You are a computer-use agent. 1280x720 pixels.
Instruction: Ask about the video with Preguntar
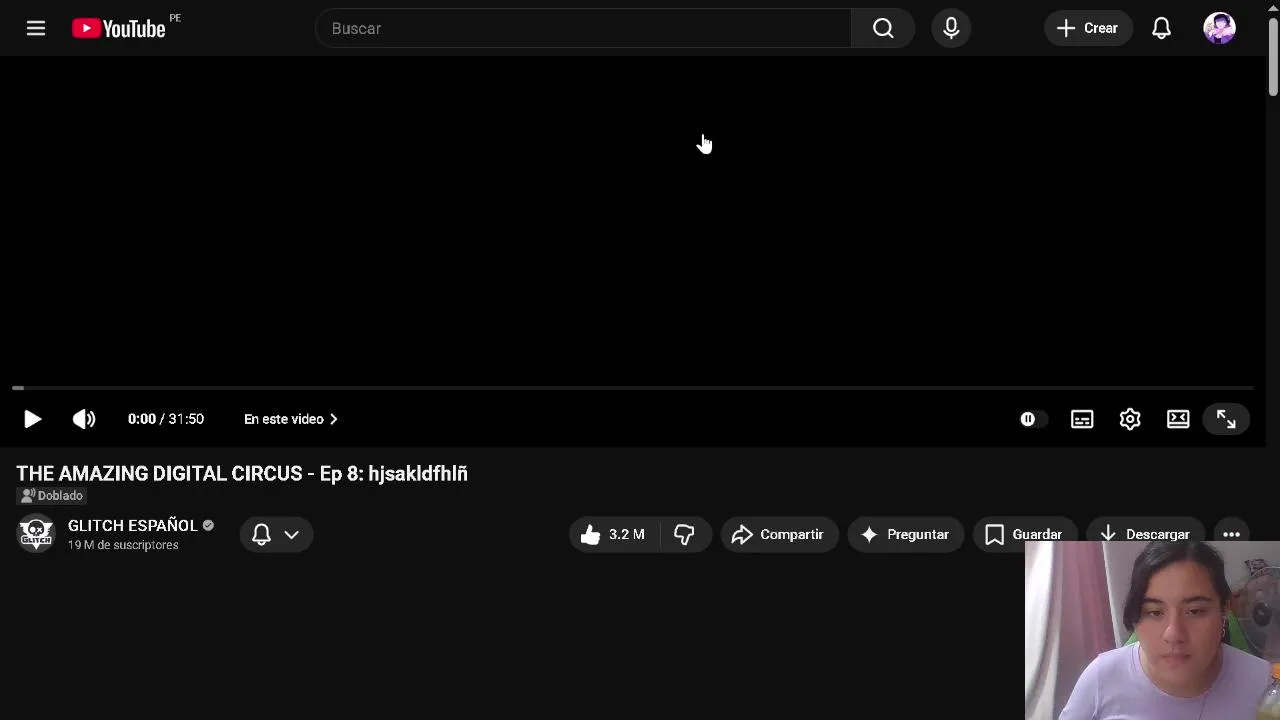906,534
